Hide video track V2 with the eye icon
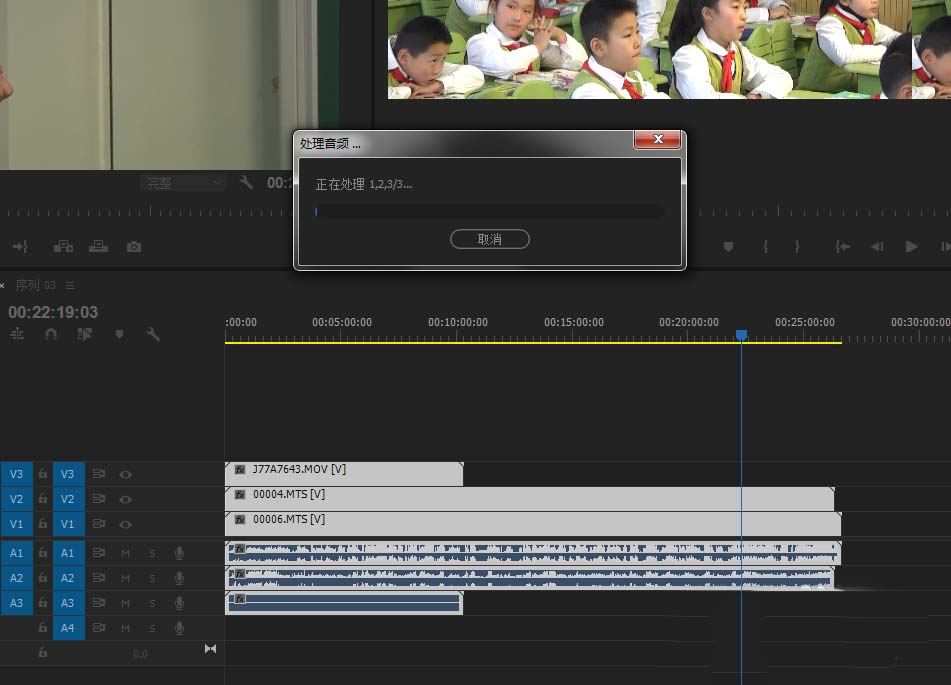Image resolution: width=951 pixels, height=685 pixels. click(x=126, y=499)
